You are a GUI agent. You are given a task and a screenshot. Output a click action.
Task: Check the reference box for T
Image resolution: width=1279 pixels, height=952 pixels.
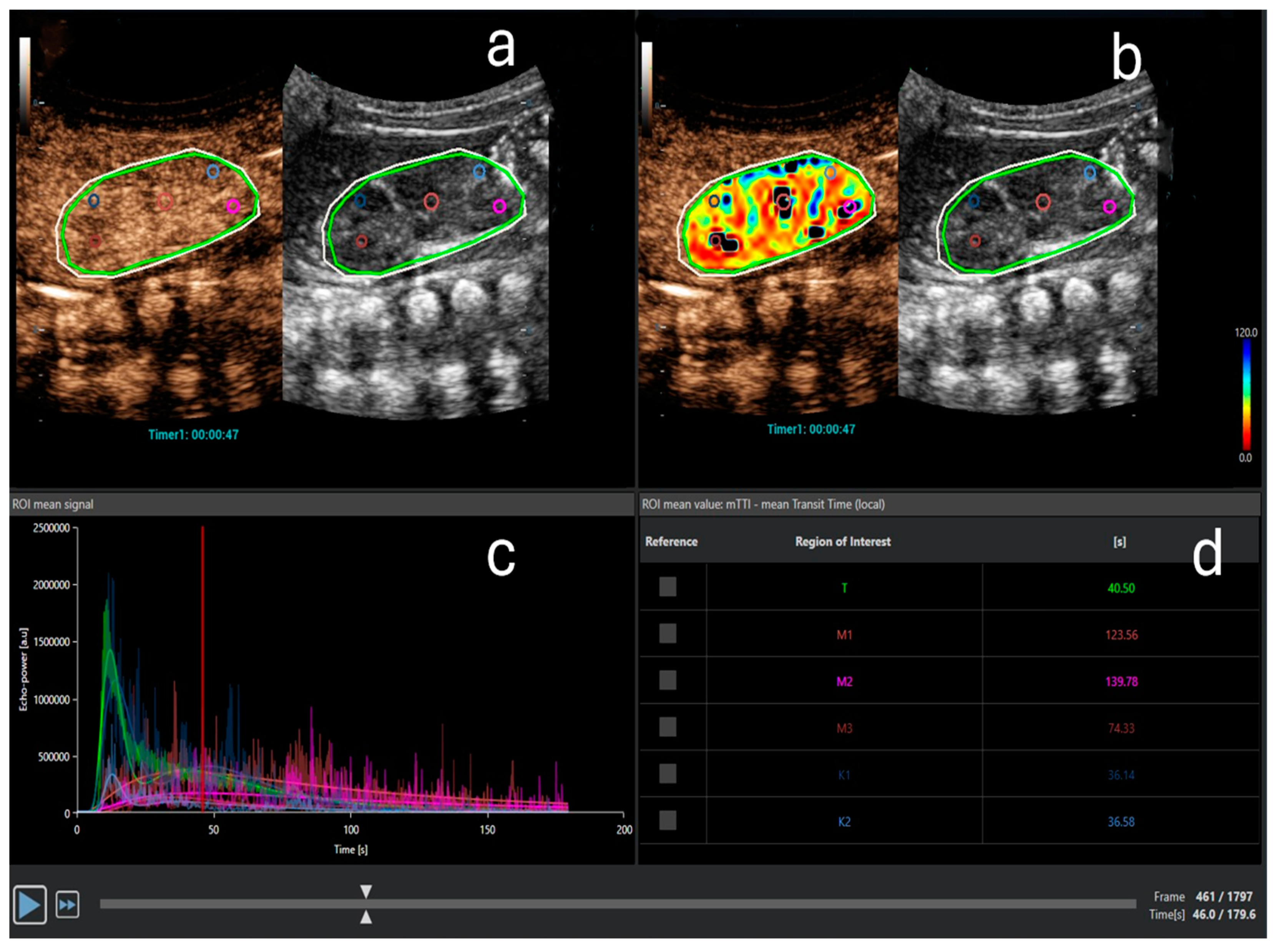668,587
